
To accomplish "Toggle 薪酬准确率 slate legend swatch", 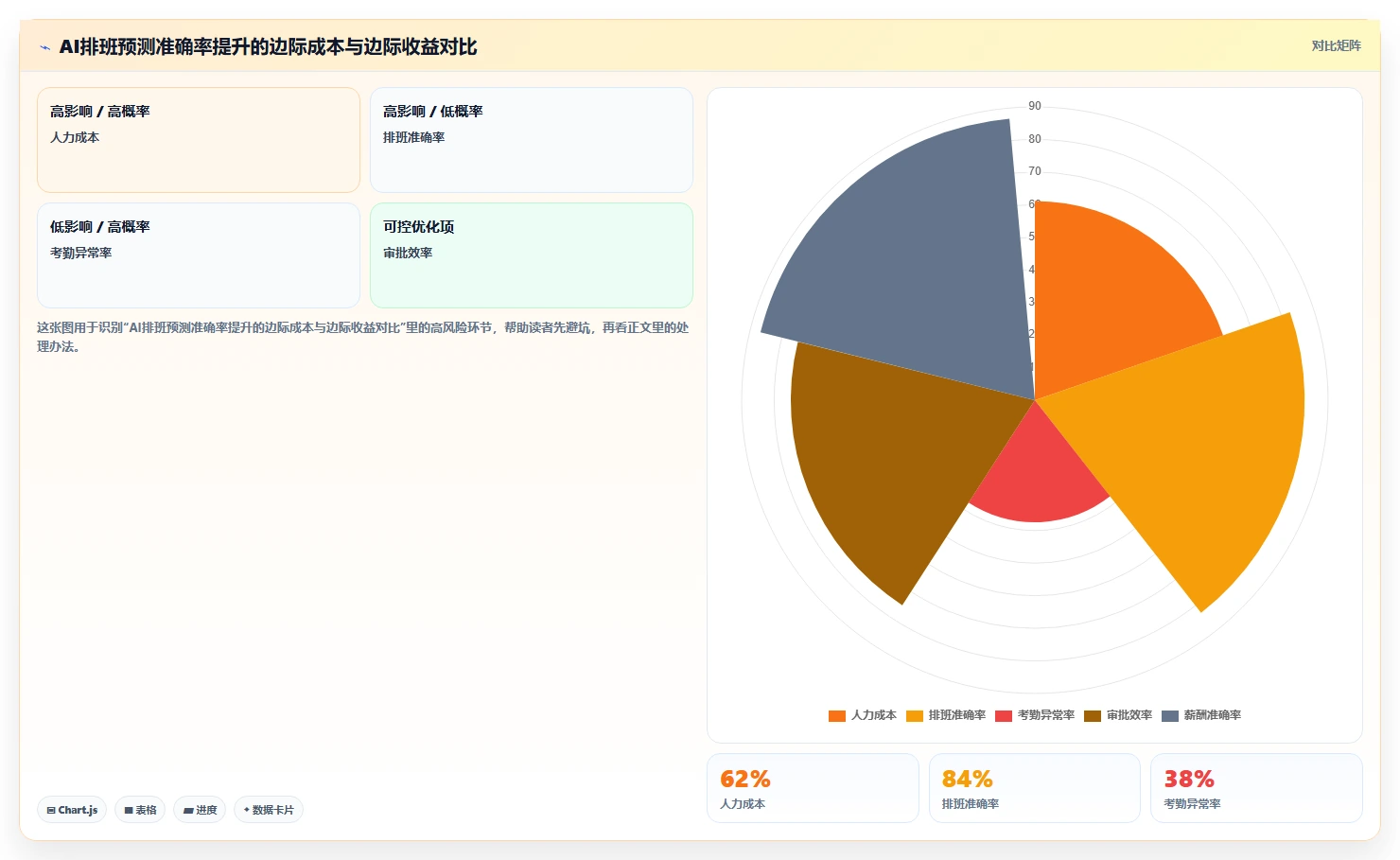I will 1169,716.
